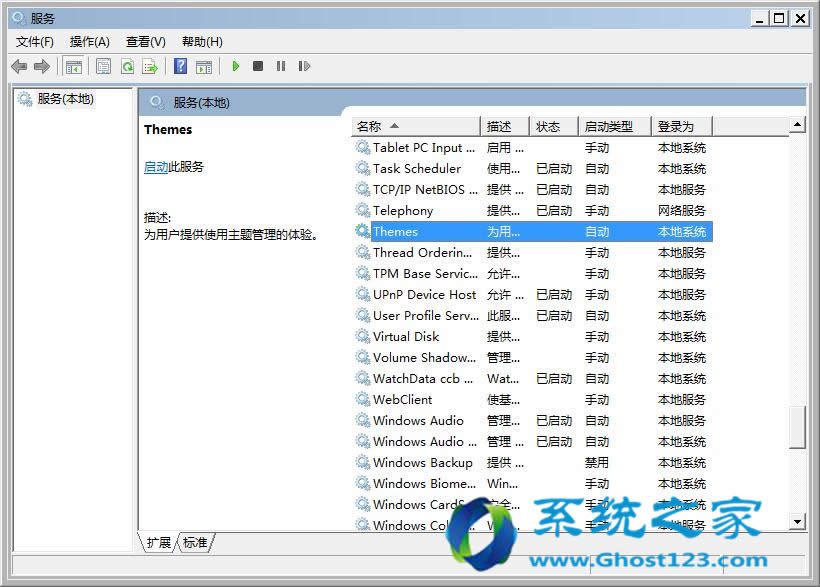The image size is (820, 587).
Task: Open the 操作 menu
Action: coord(90,41)
